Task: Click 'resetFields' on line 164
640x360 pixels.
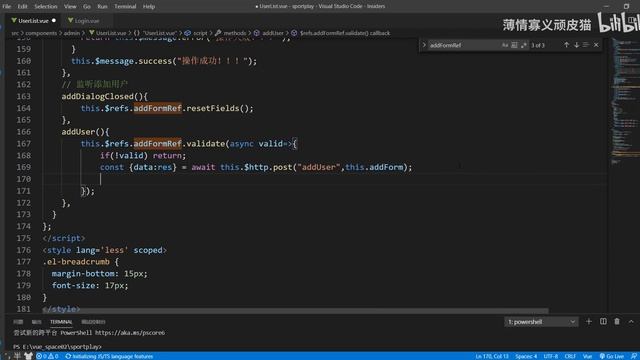Action: pos(213,108)
